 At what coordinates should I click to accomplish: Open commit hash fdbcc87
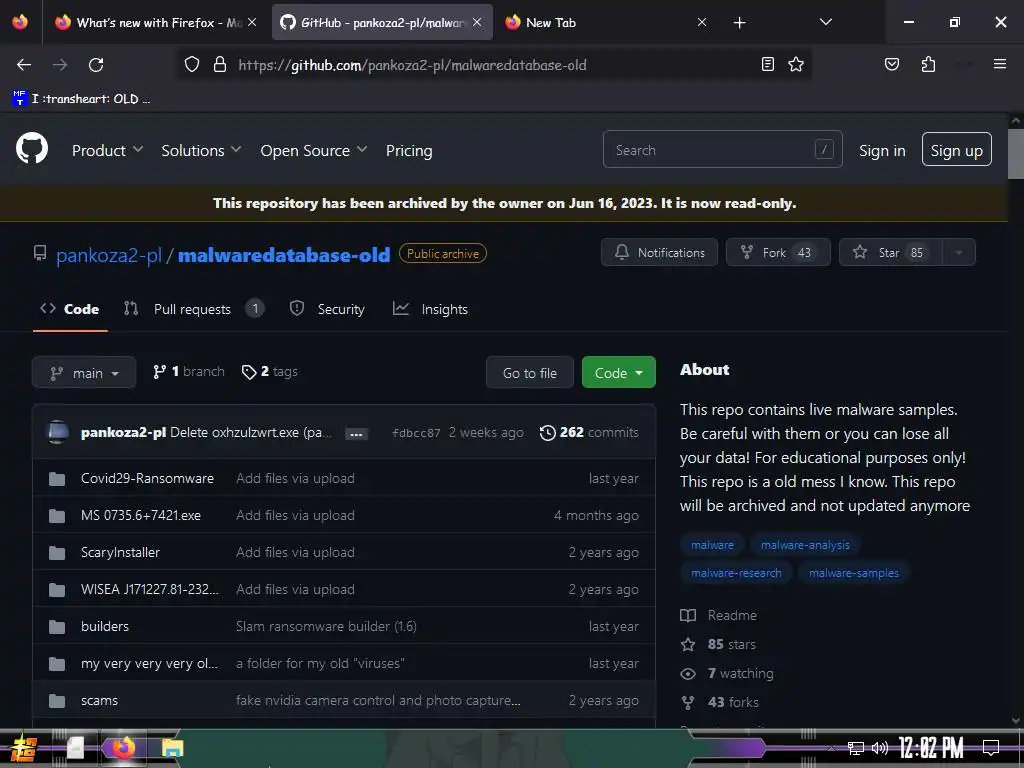(416, 432)
